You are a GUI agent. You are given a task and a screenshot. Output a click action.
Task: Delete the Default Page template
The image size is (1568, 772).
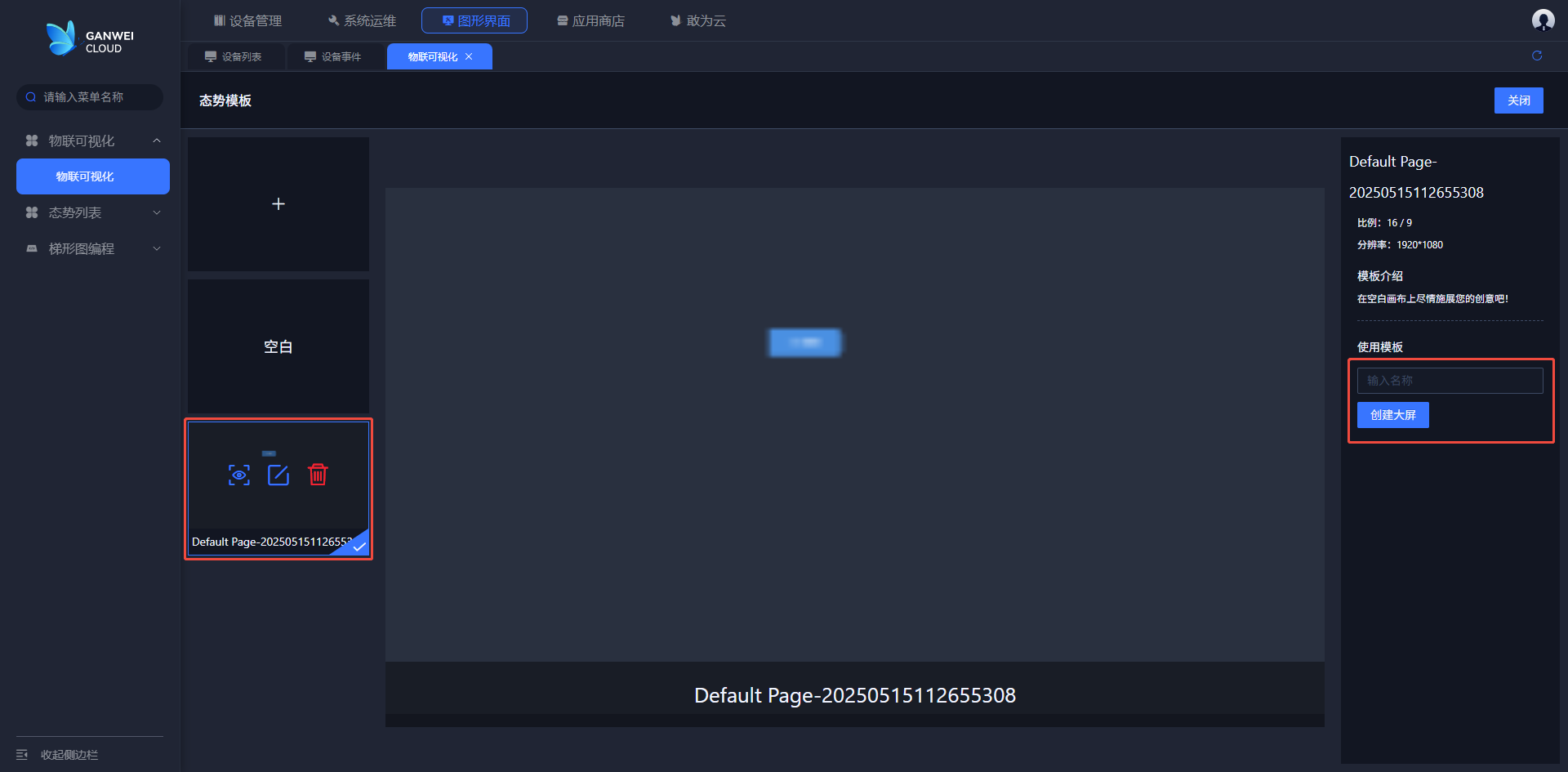pos(318,475)
